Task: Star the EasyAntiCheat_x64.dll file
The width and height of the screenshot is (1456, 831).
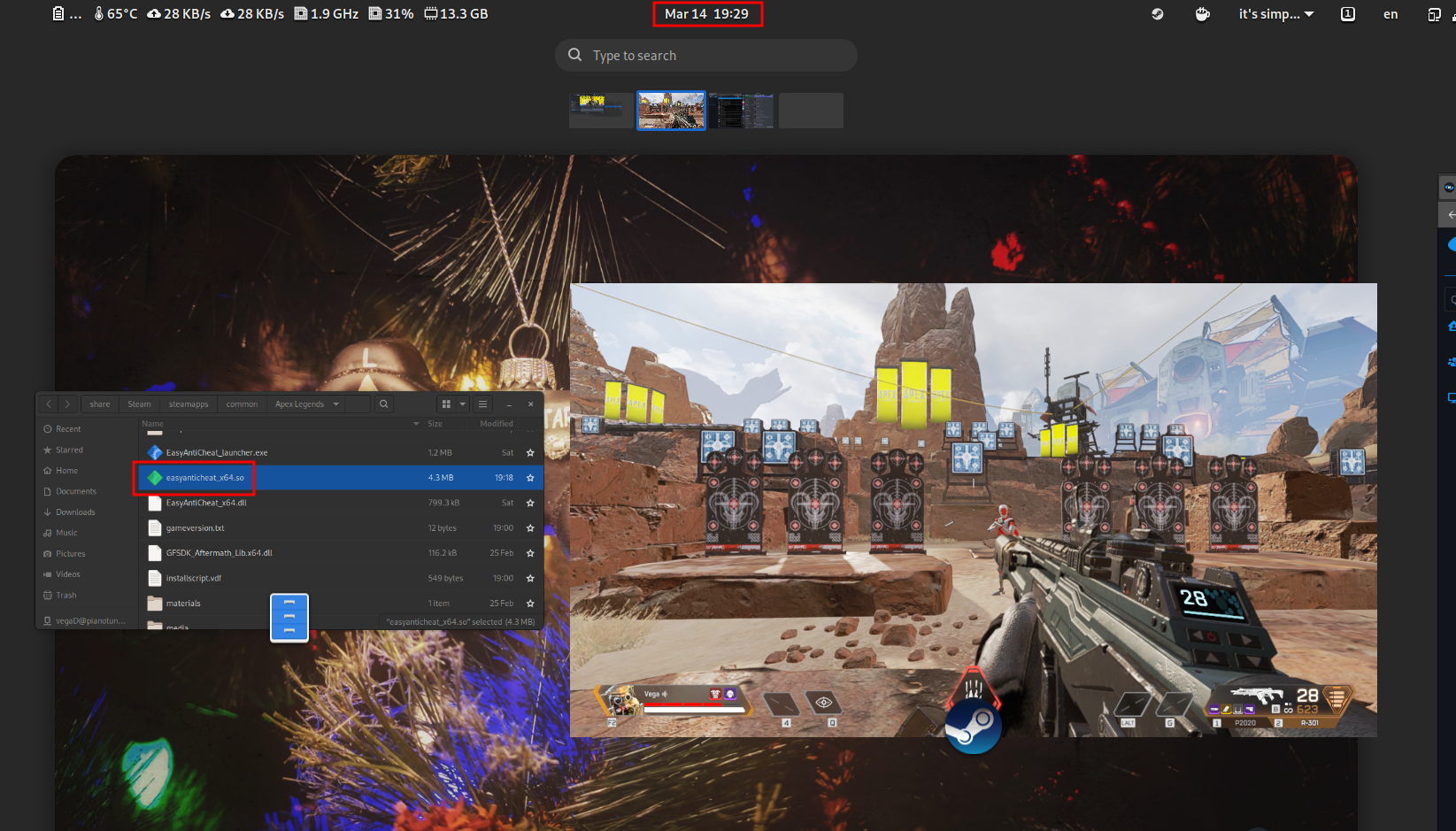Action: click(530, 503)
